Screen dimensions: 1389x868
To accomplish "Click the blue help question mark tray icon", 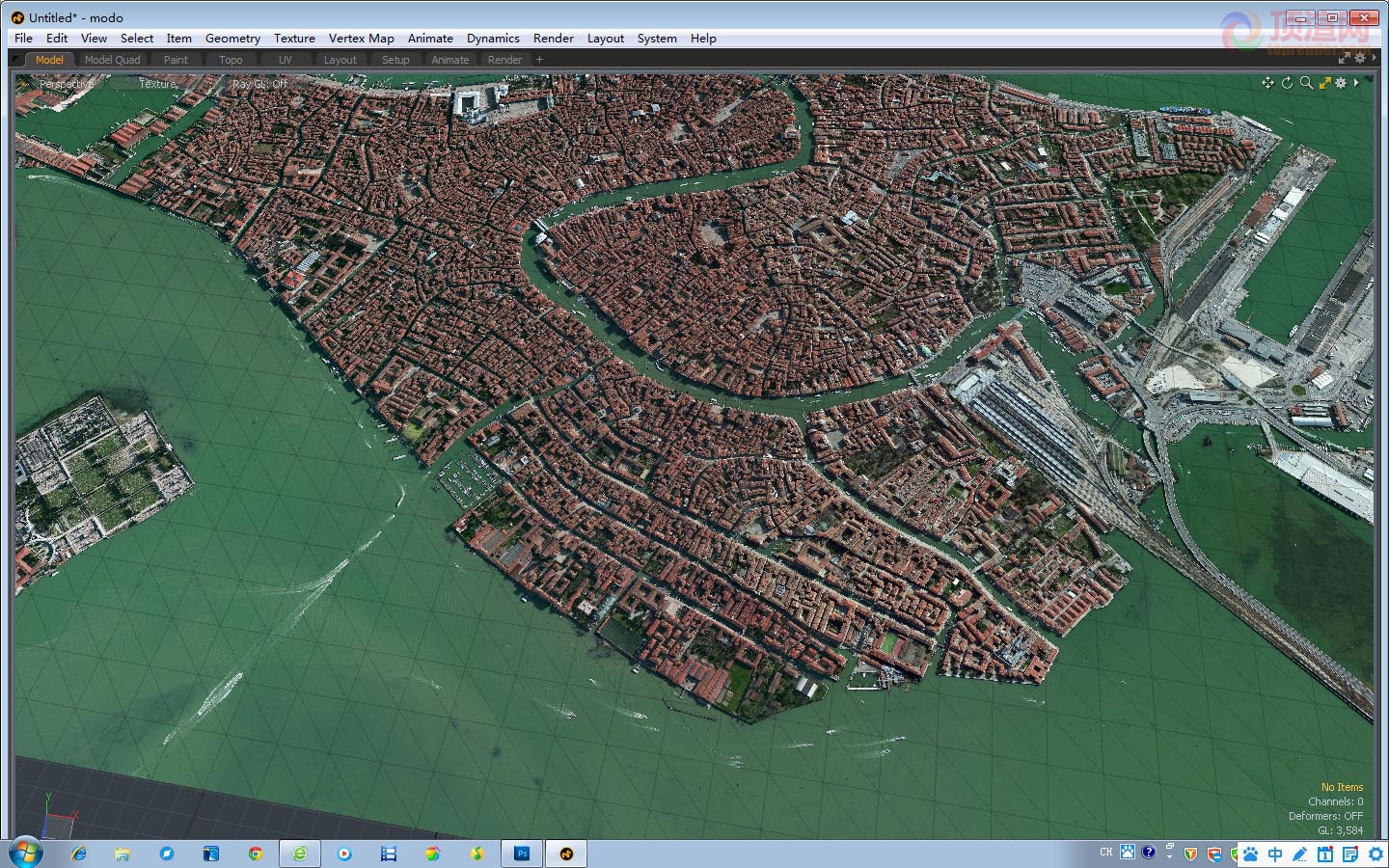I will tap(1148, 852).
